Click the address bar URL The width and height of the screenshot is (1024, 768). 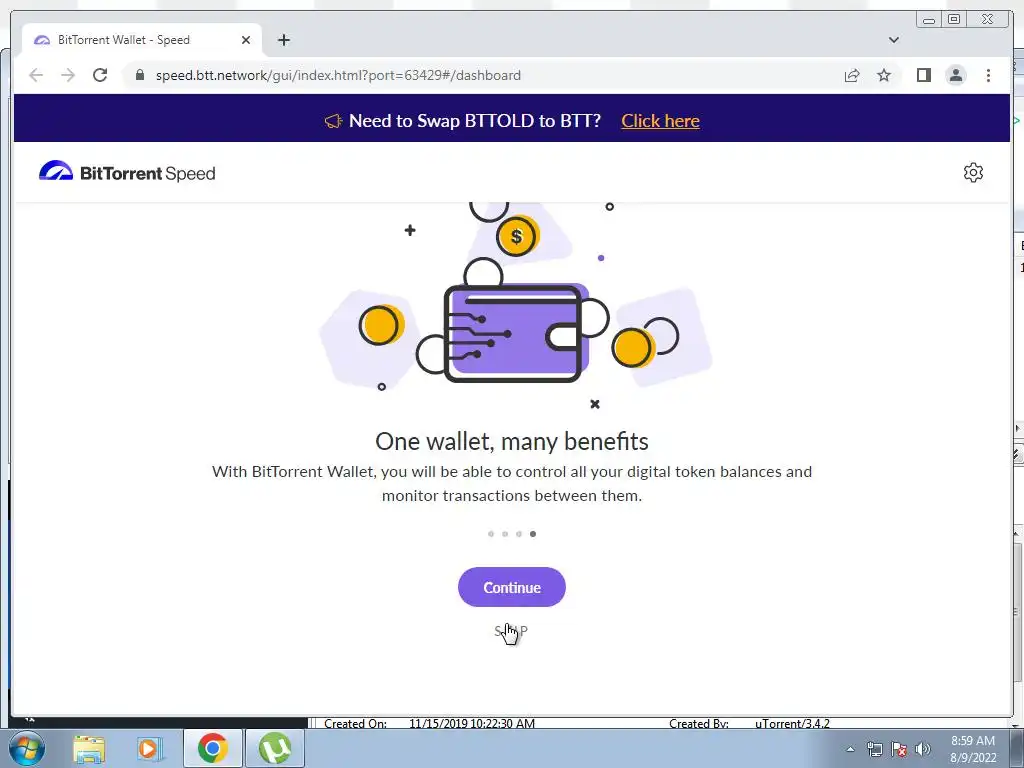tap(338, 75)
